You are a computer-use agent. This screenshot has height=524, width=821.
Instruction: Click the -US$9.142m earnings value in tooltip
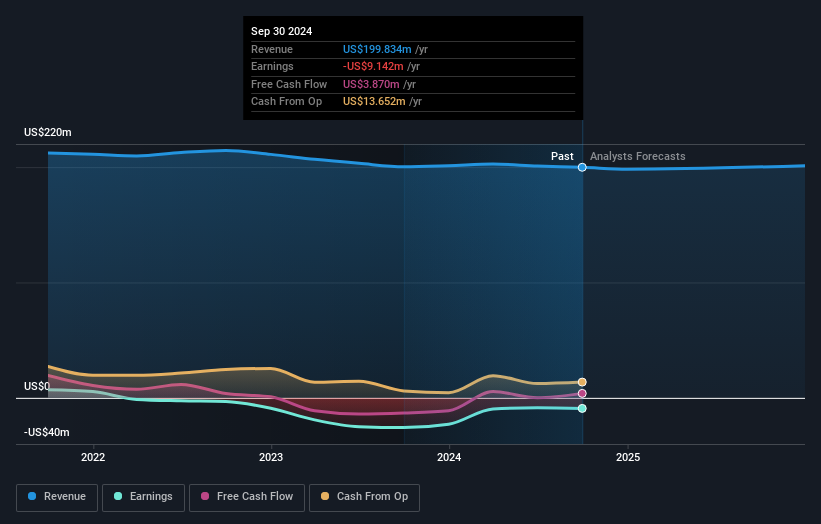[x=373, y=66]
